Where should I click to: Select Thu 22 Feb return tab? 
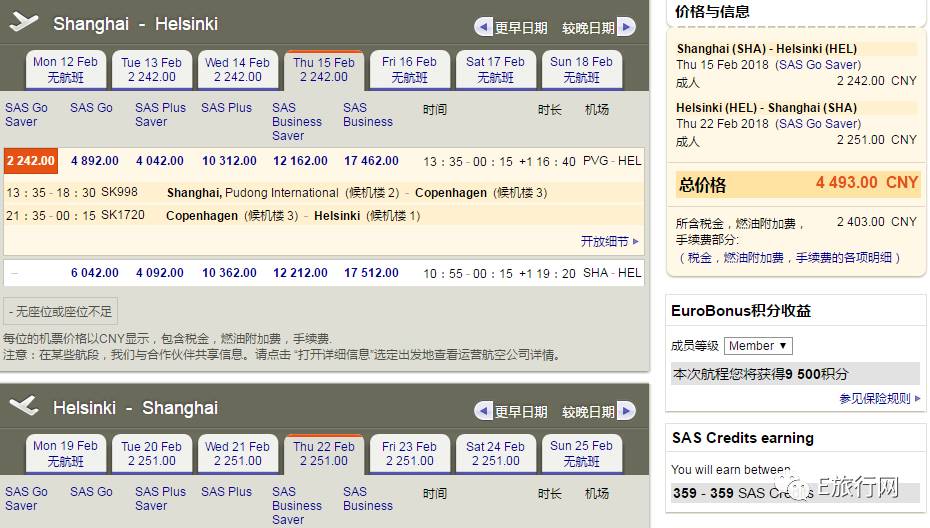pyautogui.click(x=324, y=453)
